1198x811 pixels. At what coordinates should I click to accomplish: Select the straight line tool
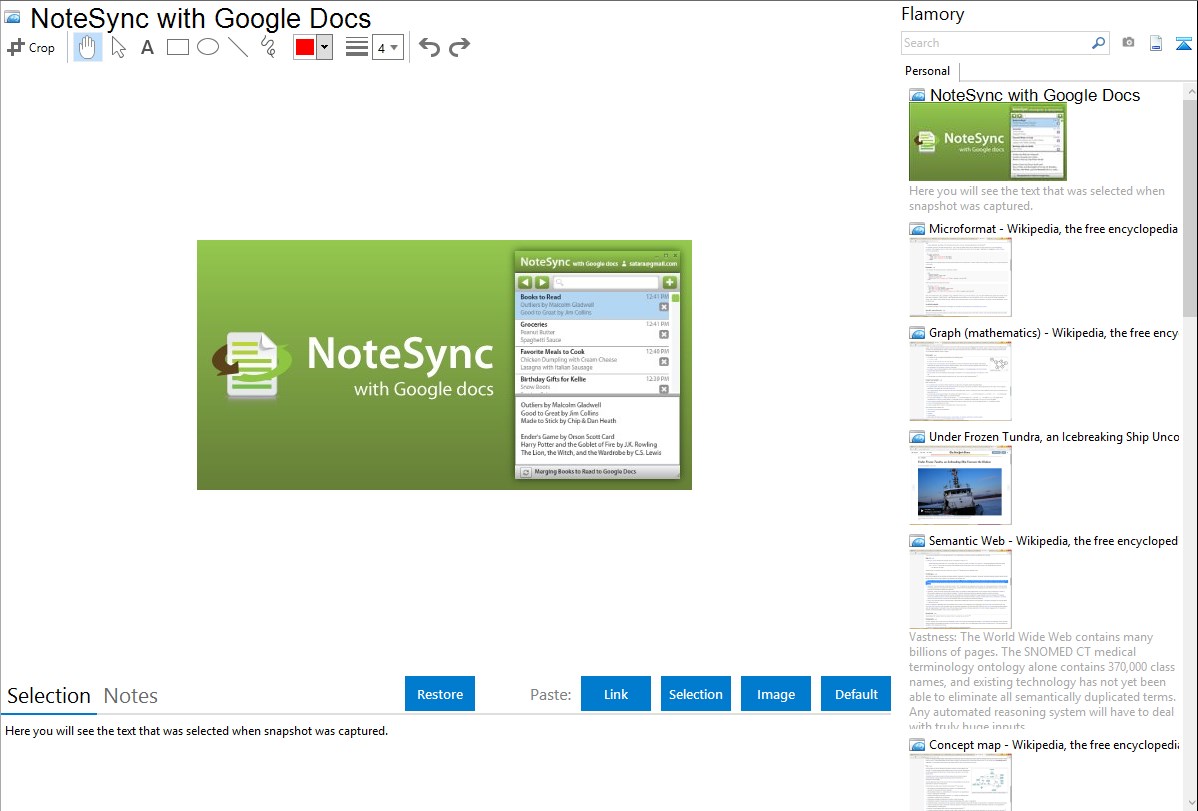point(238,47)
